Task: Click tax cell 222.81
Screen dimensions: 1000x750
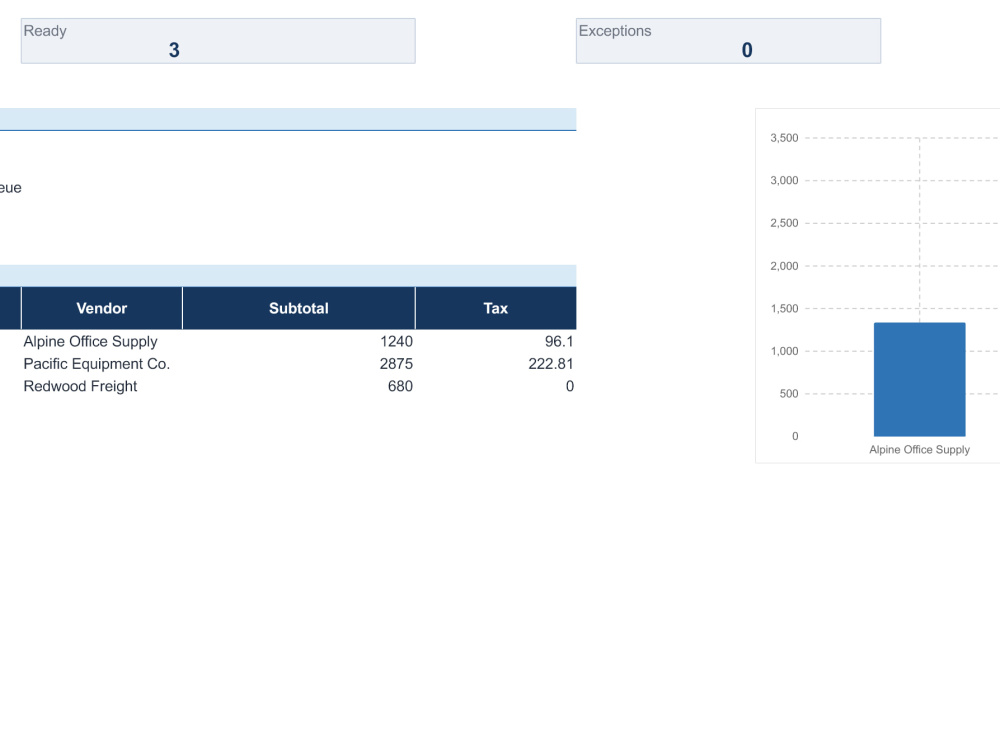Action: point(496,364)
